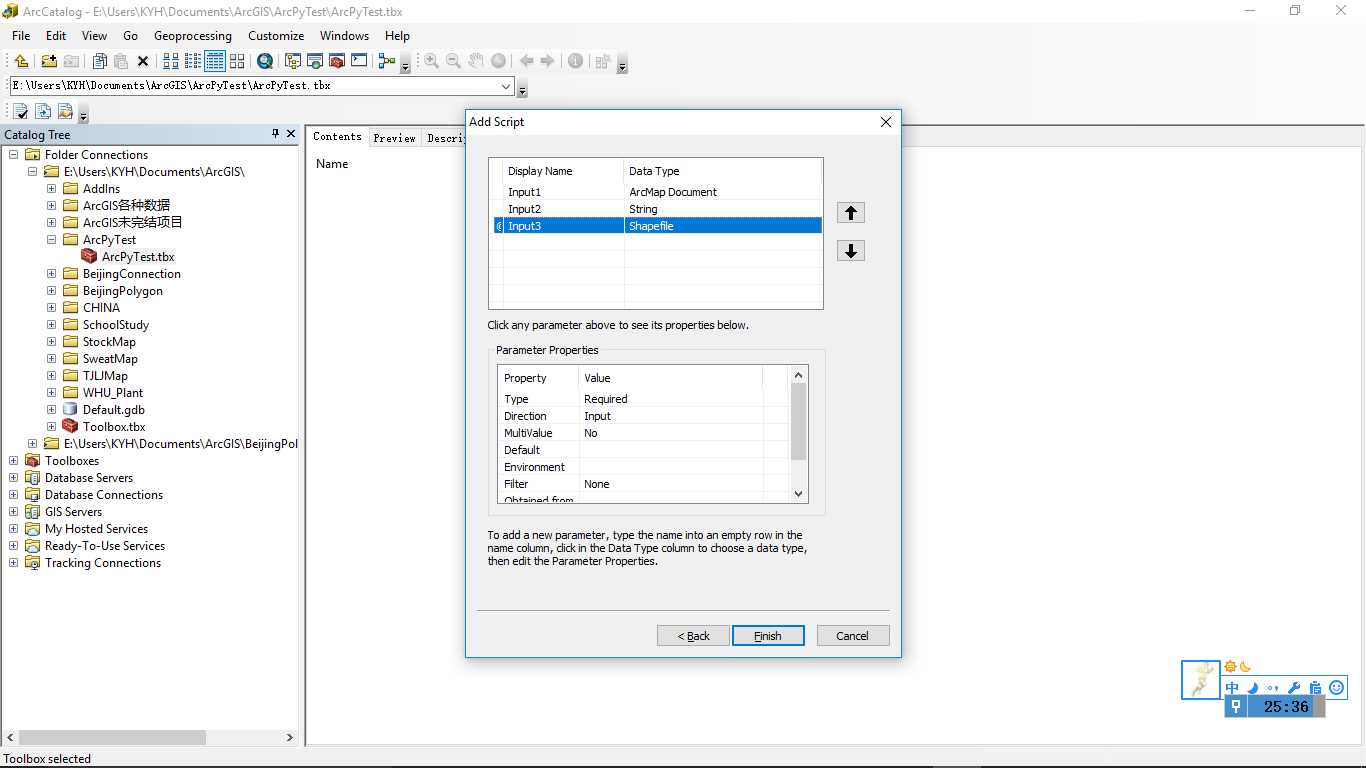The width and height of the screenshot is (1366, 768).
Task: Switch to the Preview tab
Action: (394, 138)
